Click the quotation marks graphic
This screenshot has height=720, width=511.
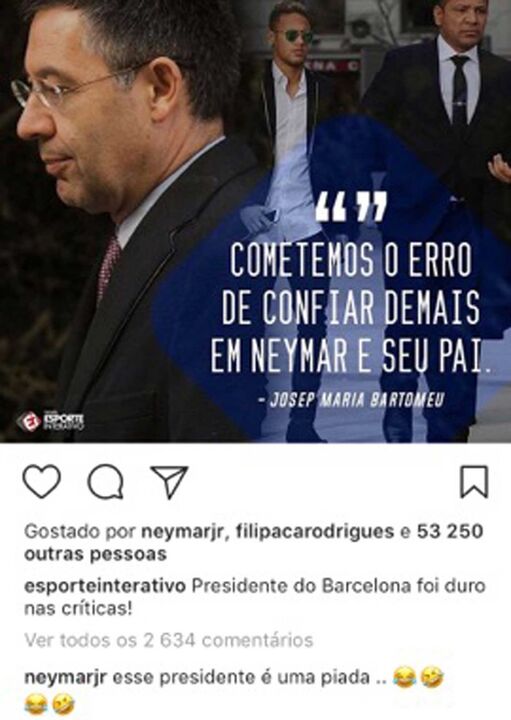tap(351, 207)
